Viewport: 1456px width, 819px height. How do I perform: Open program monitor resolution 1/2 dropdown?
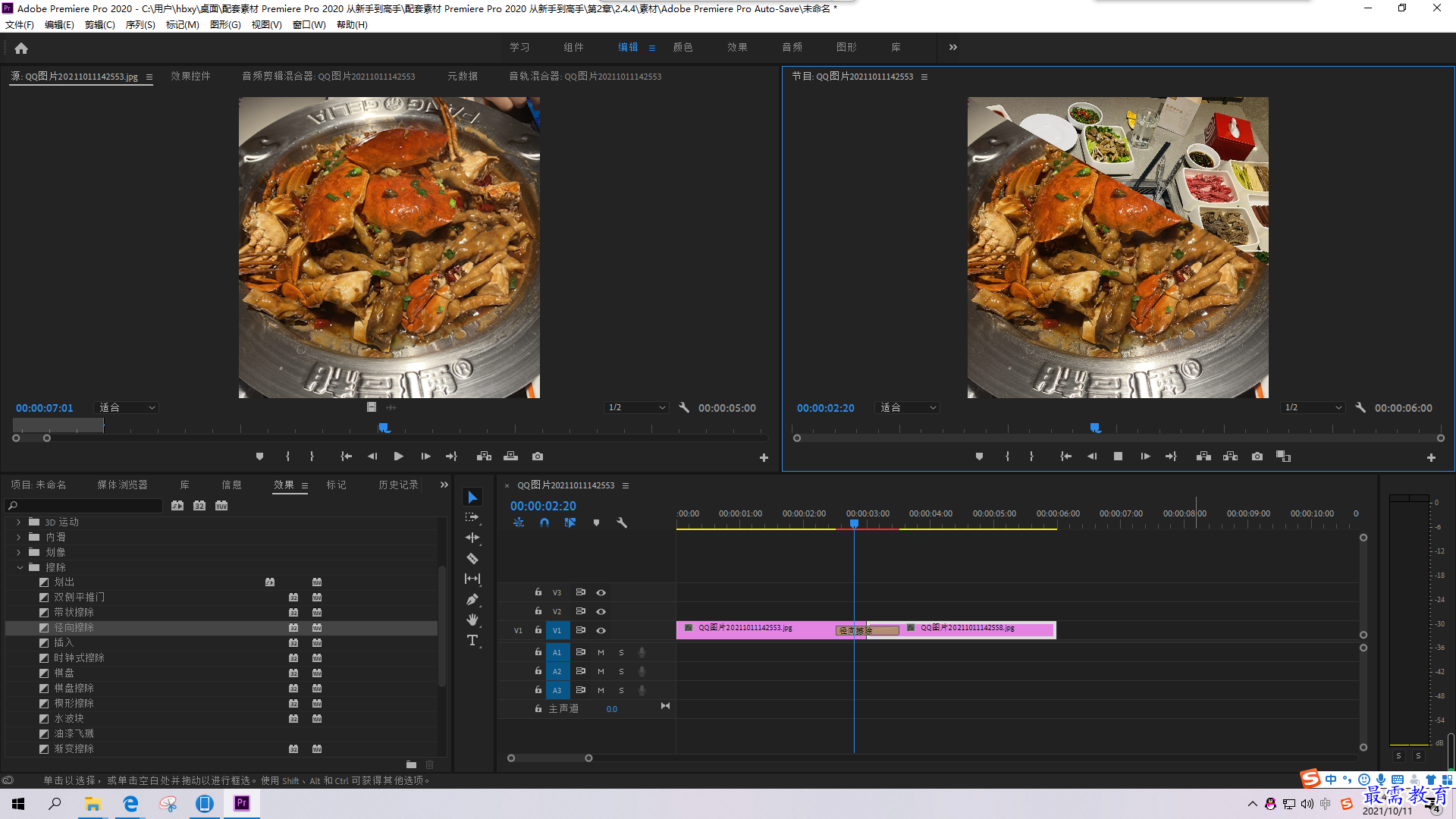click(x=1313, y=407)
